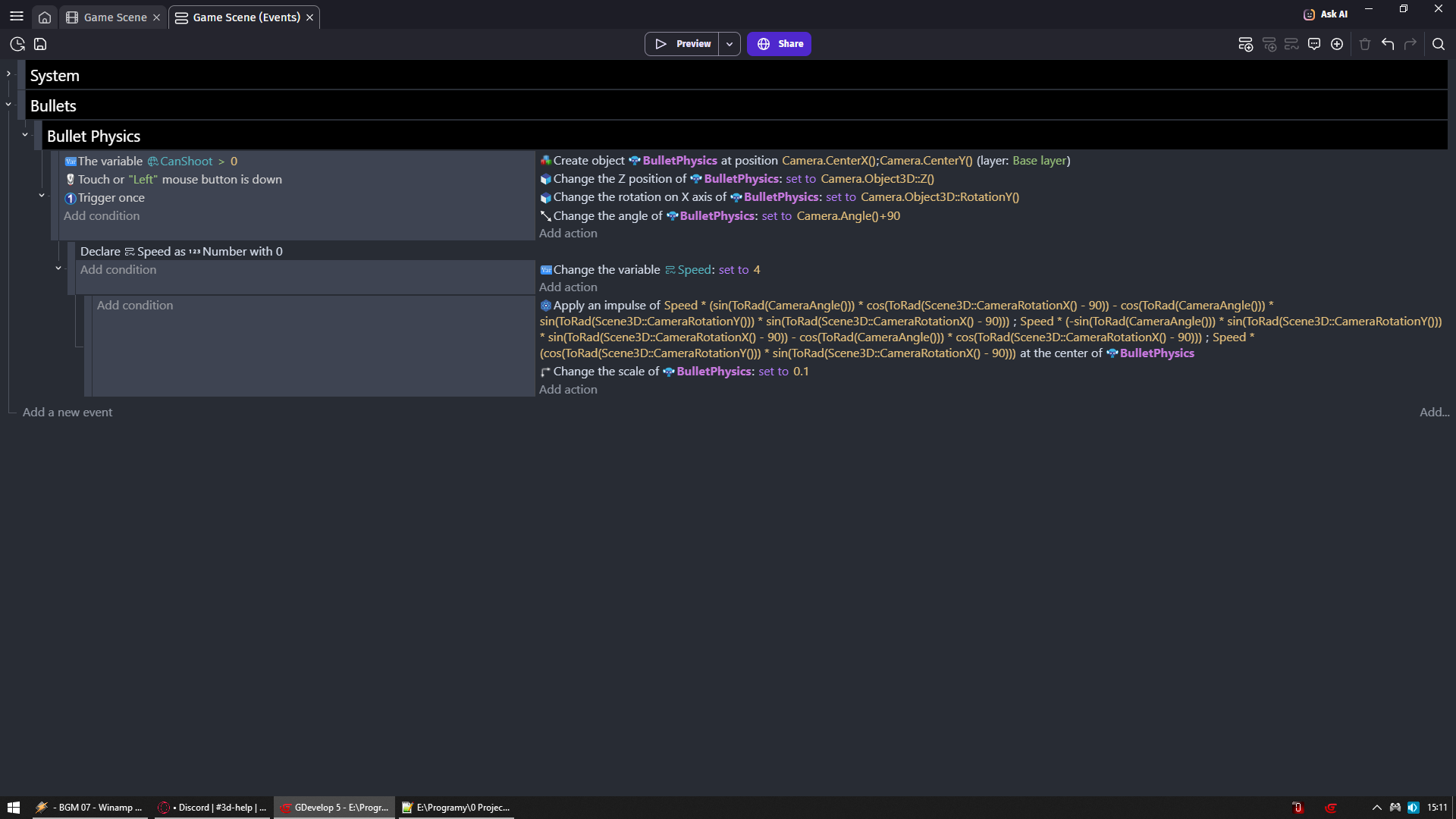Screen dimensions: 1456x819
Task: Open the Preview options dropdown arrow
Action: [x=730, y=44]
